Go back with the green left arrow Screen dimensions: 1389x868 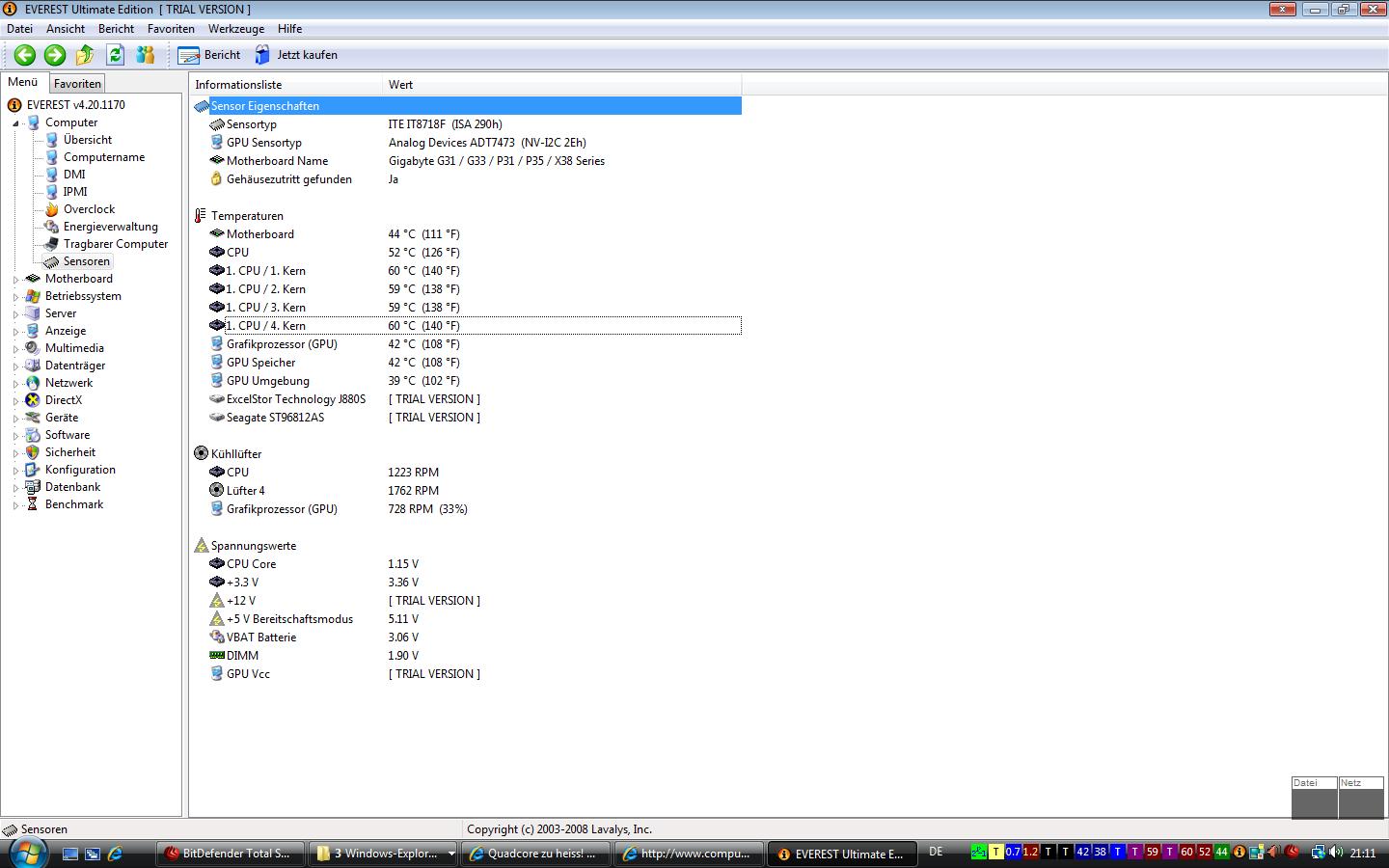point(25,55)
